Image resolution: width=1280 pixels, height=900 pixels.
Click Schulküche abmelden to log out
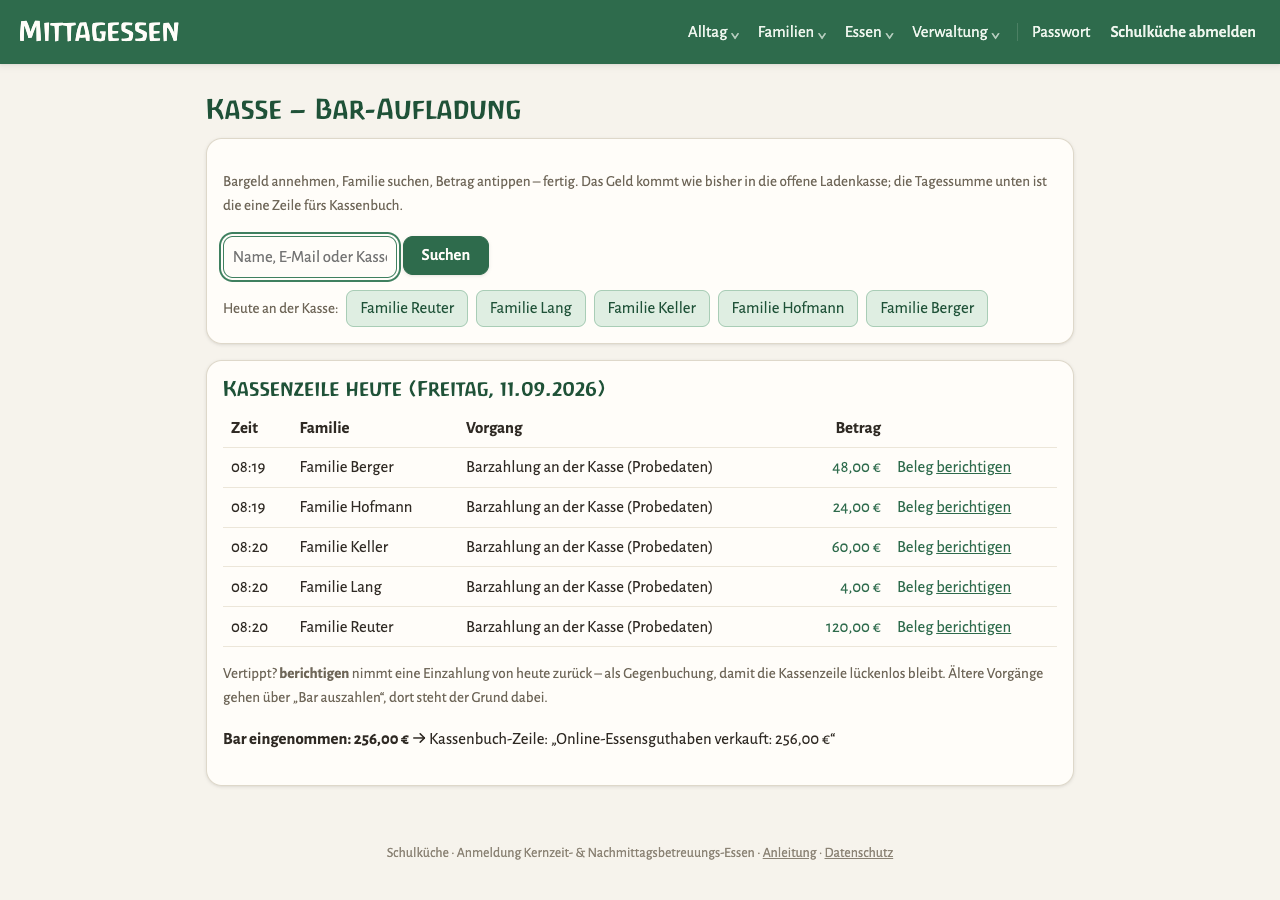1183,32
